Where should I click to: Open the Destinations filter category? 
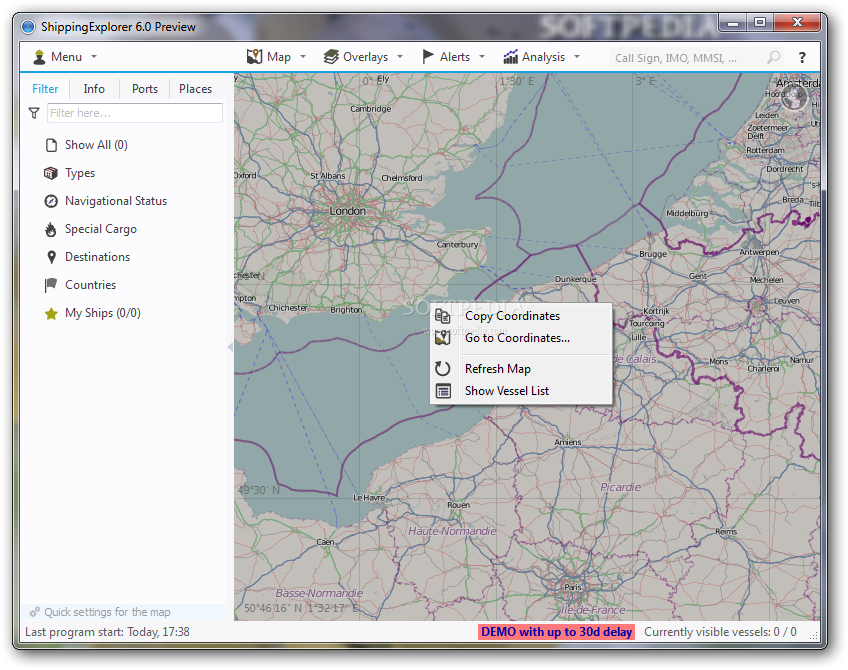point(97,257)
